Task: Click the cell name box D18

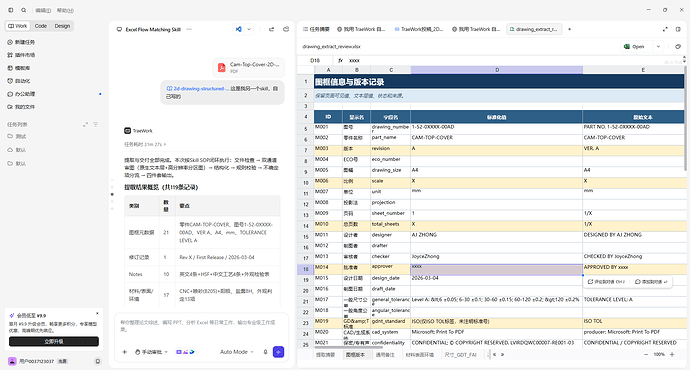Action: 315,61
